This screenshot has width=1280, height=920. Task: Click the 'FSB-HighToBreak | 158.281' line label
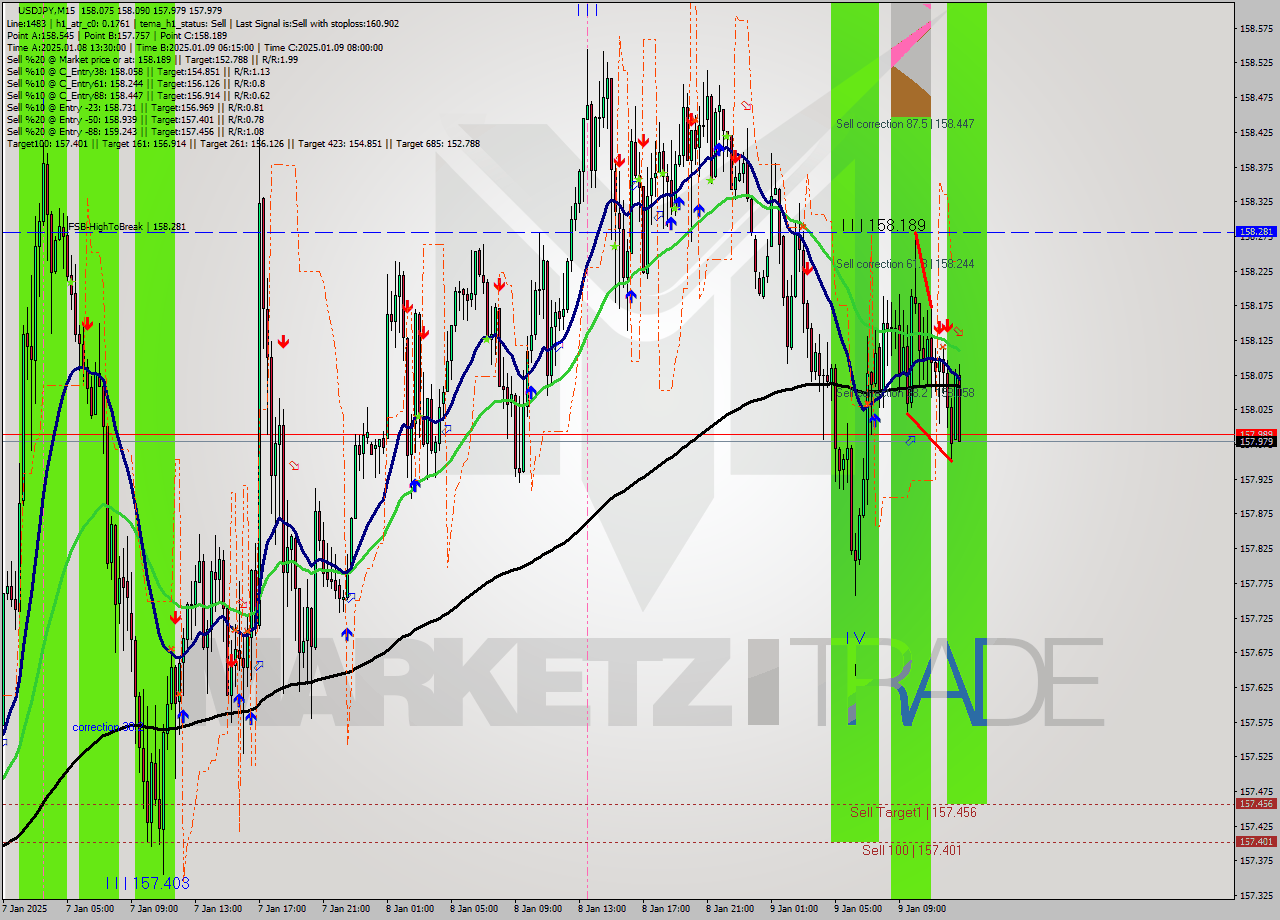click(127, 227)
